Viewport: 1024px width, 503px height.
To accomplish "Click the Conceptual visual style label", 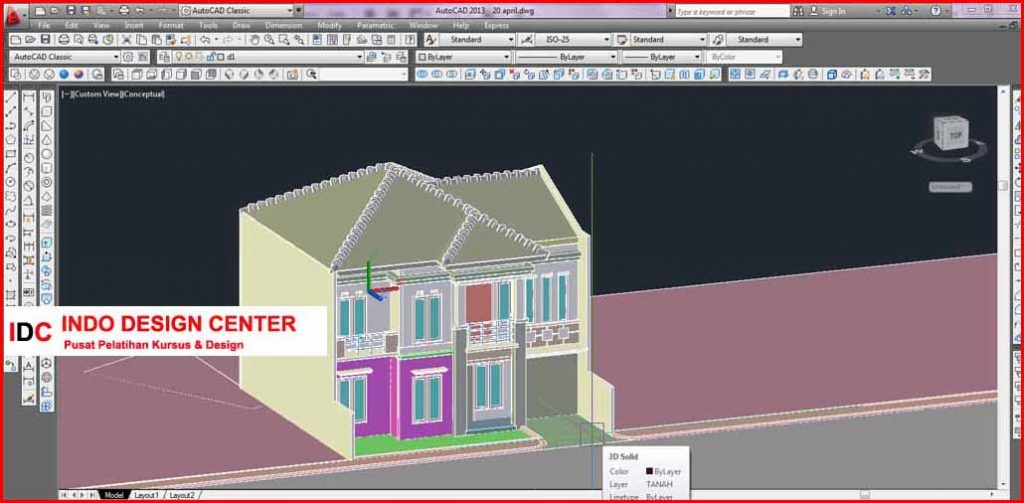I will (x=144, y=94).
